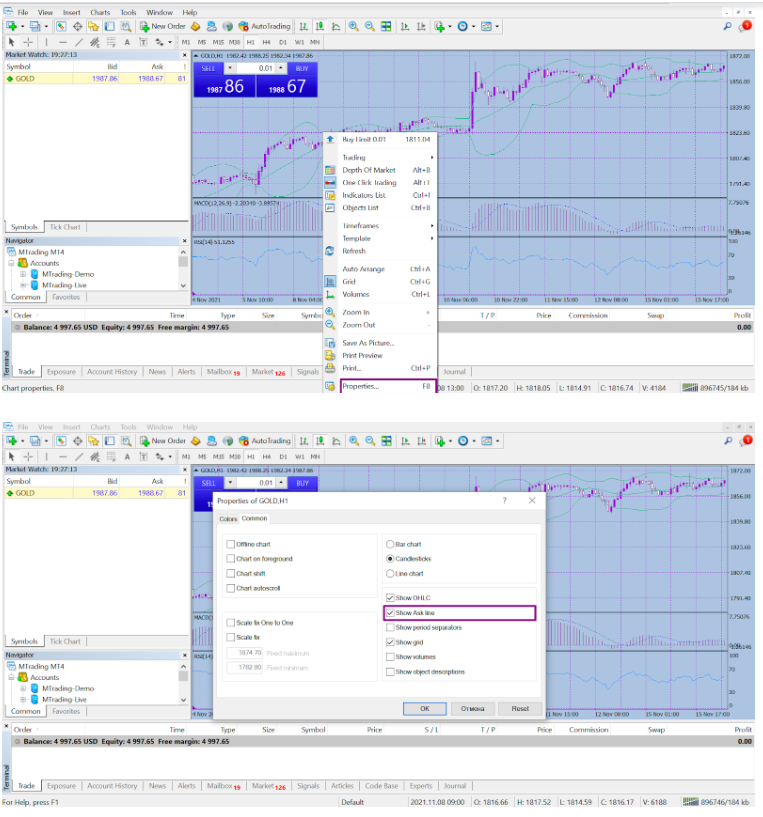Click Reset button in Properties dialog
This screenshot has height=817, width=763.
pyautogui.click(x=520, y=709)
